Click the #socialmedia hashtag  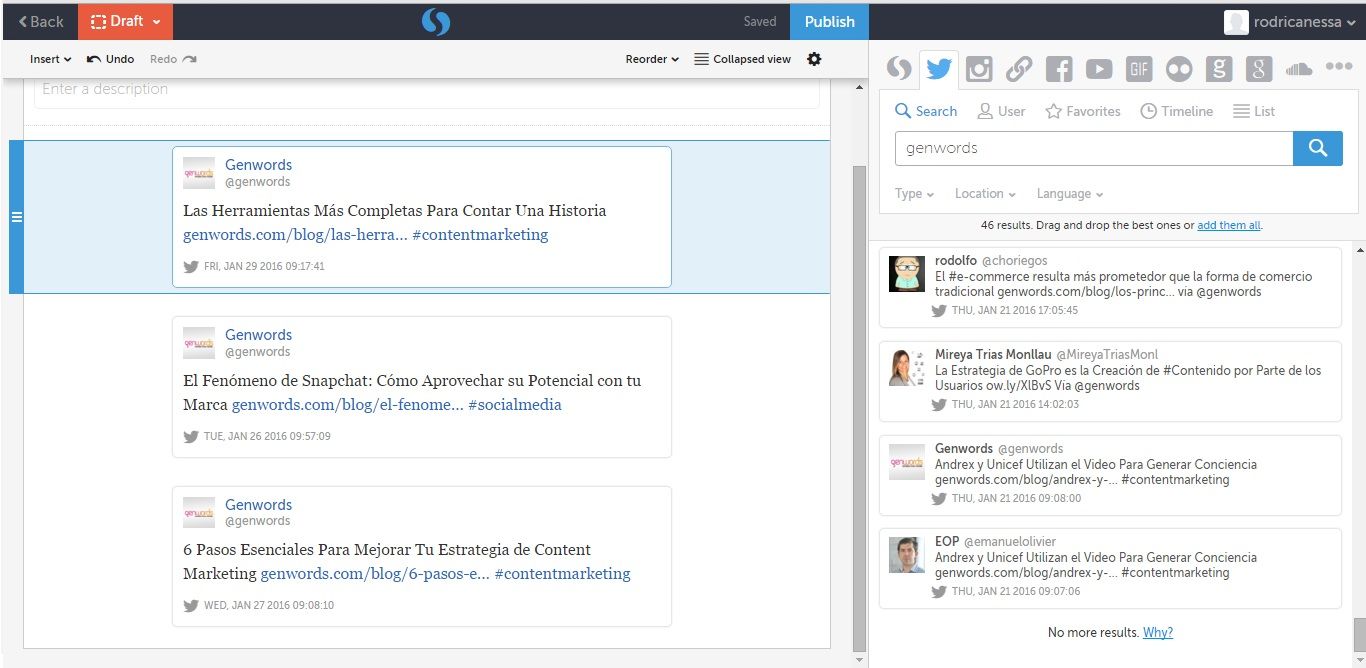(x=514, y=405)
